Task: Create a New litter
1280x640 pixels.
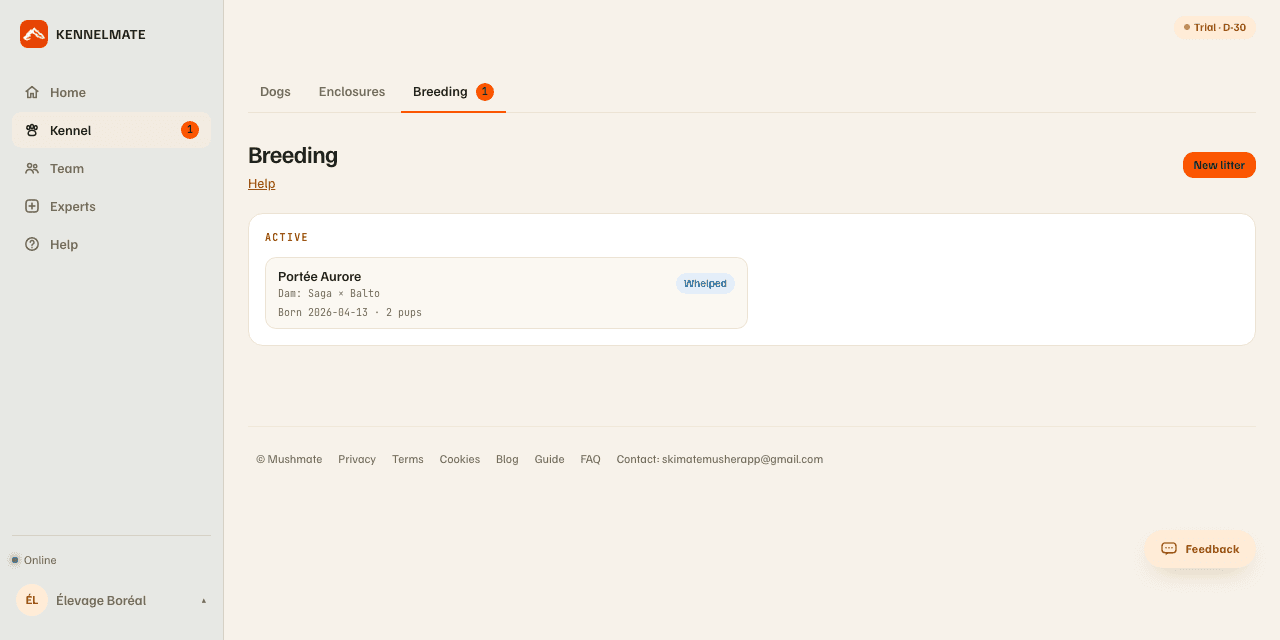Action: (x=1219, y=165)
